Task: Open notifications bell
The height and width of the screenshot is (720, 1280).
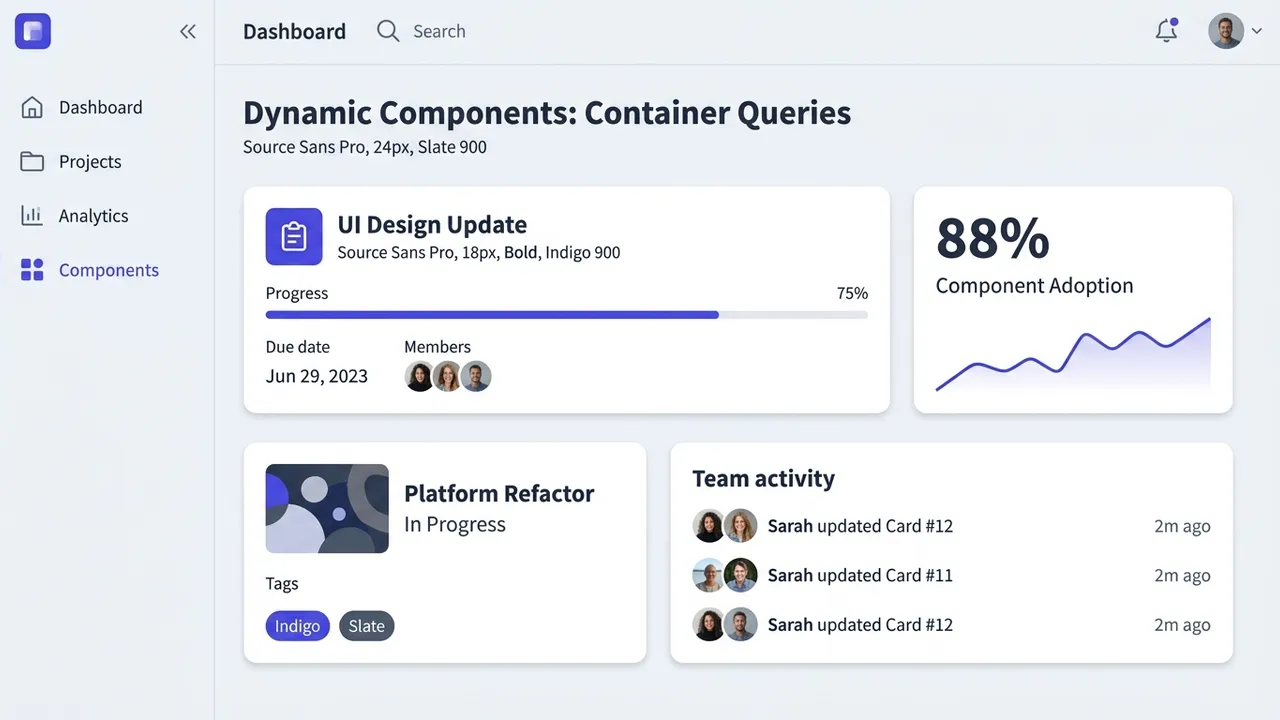Action: click(1166, 31)
